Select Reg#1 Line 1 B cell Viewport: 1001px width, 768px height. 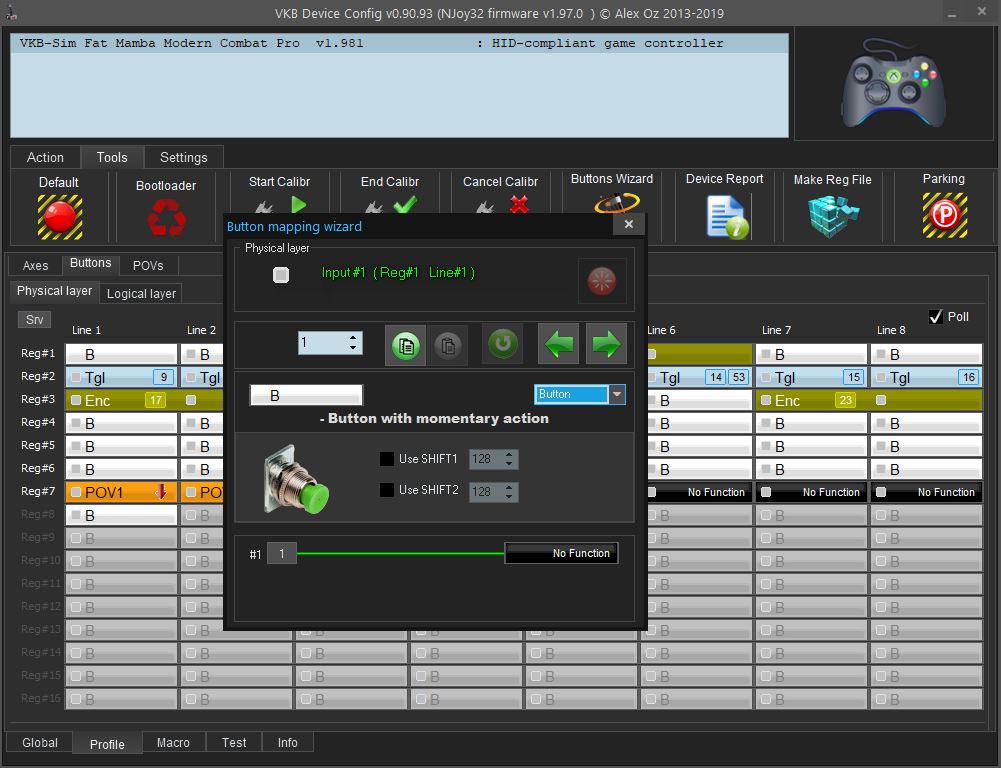[121, 354]
